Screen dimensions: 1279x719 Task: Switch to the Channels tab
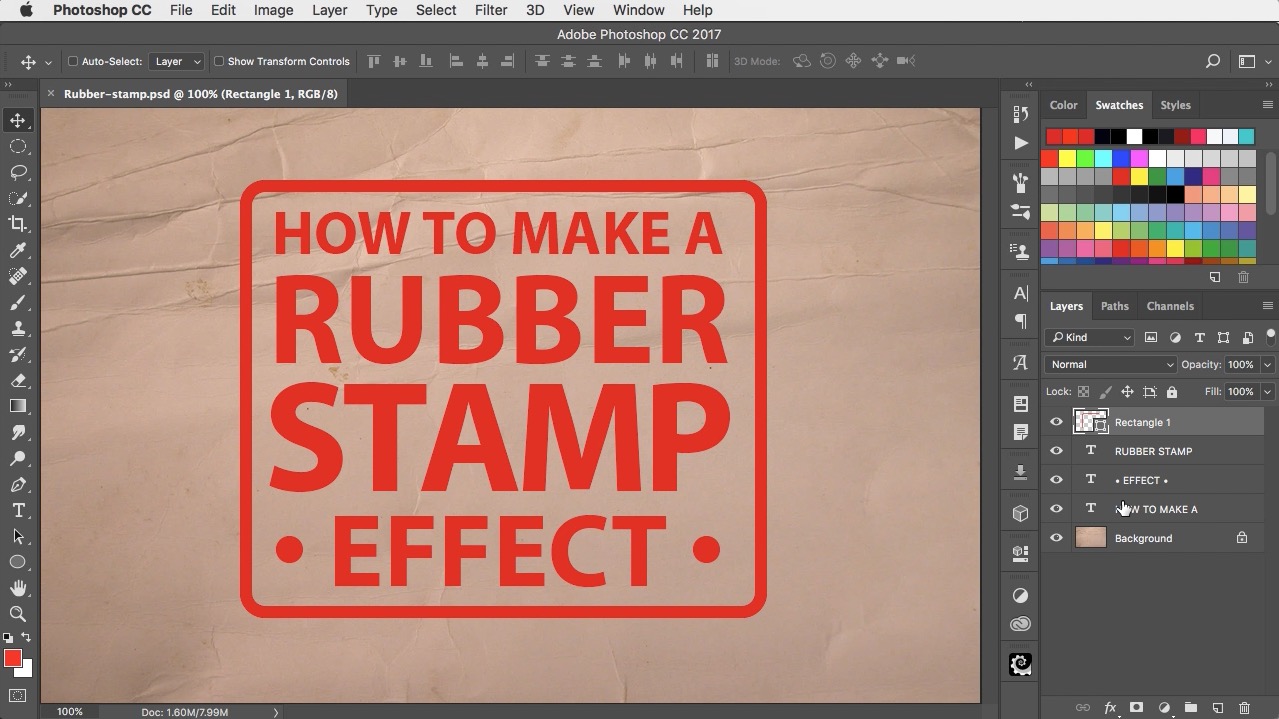click(1170, 306)
